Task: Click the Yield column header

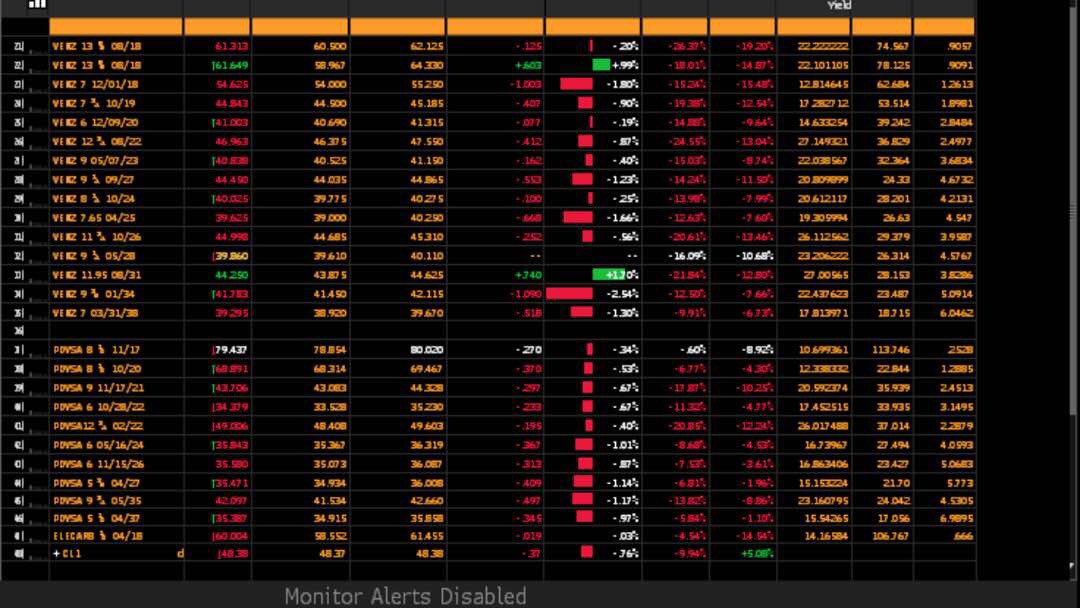Action: click(x=839, y=6)
